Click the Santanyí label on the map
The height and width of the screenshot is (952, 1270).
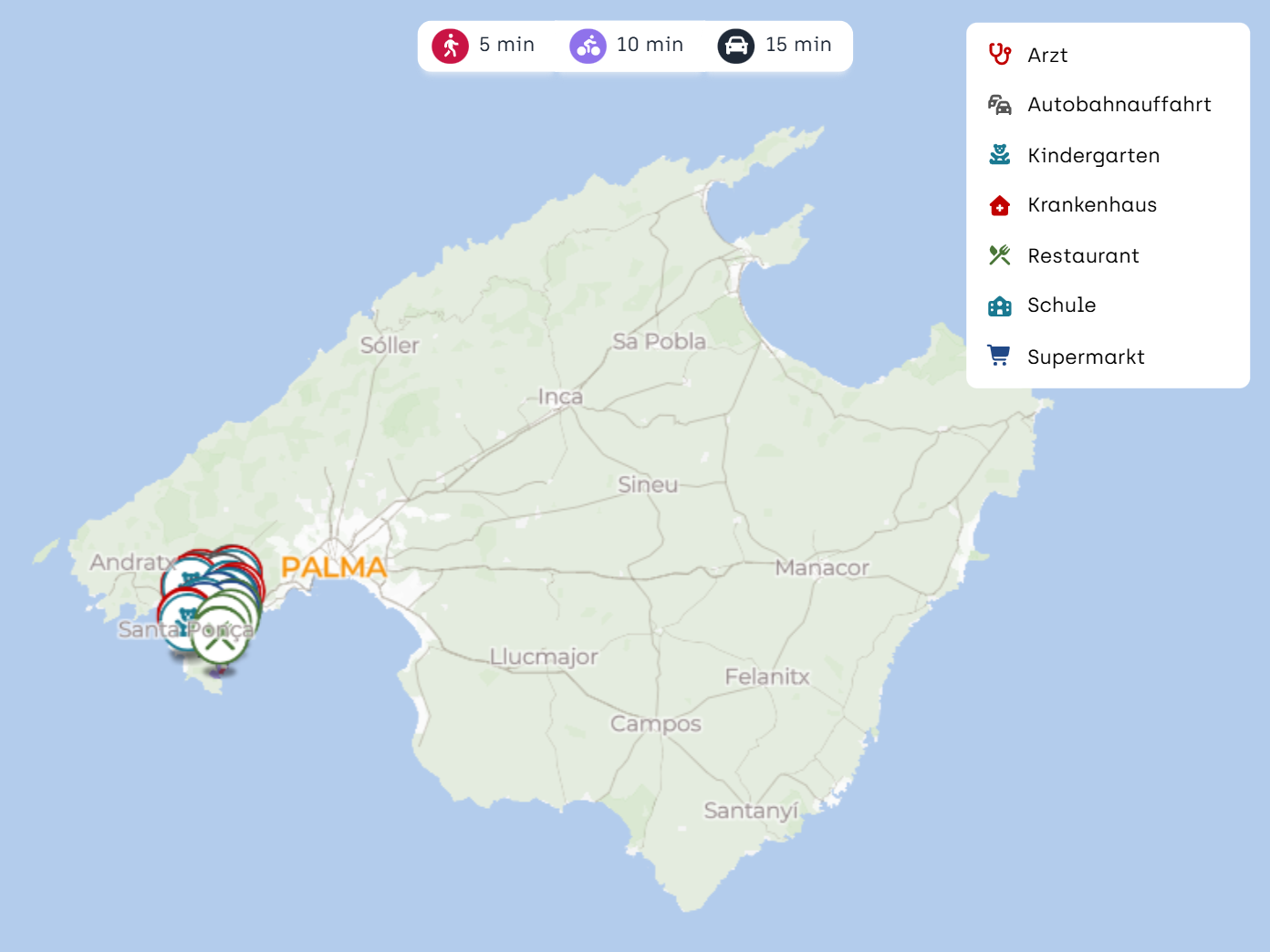pos(751,811)
